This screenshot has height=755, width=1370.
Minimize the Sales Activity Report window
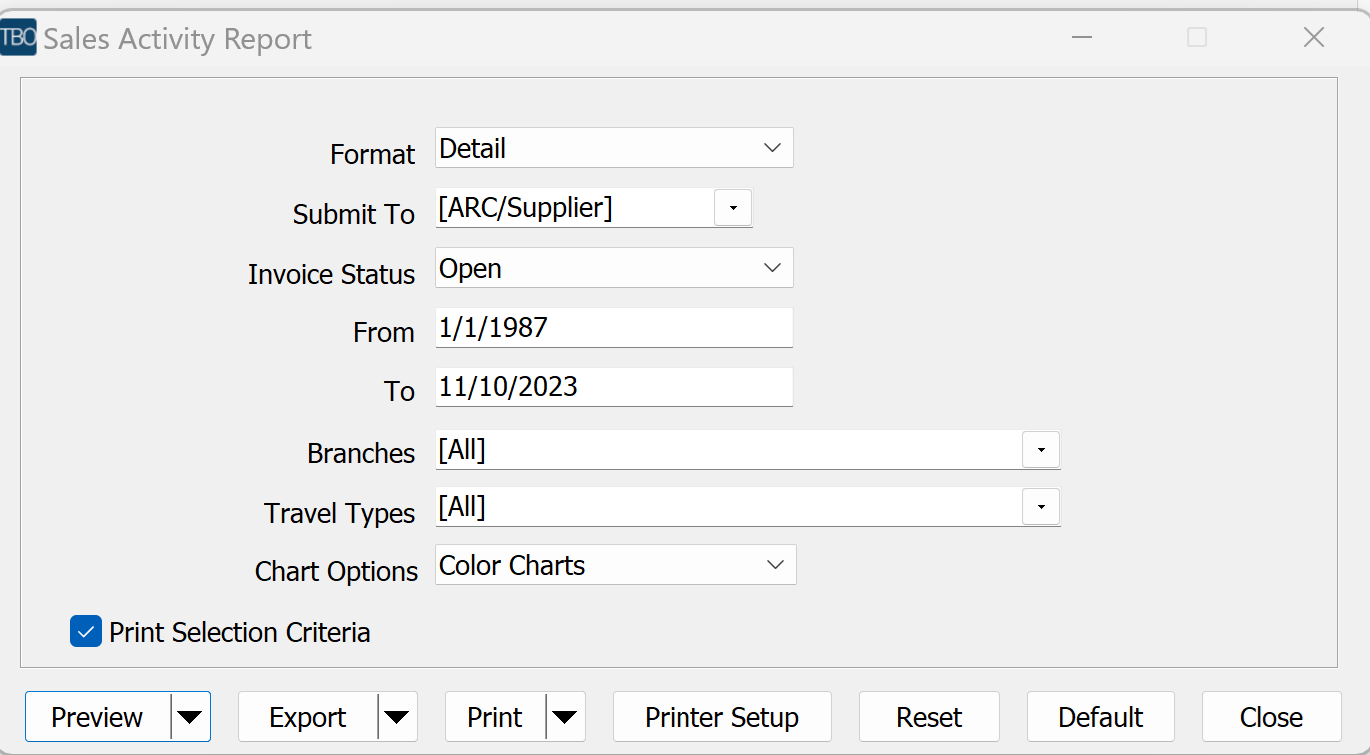coord(1081,38)
